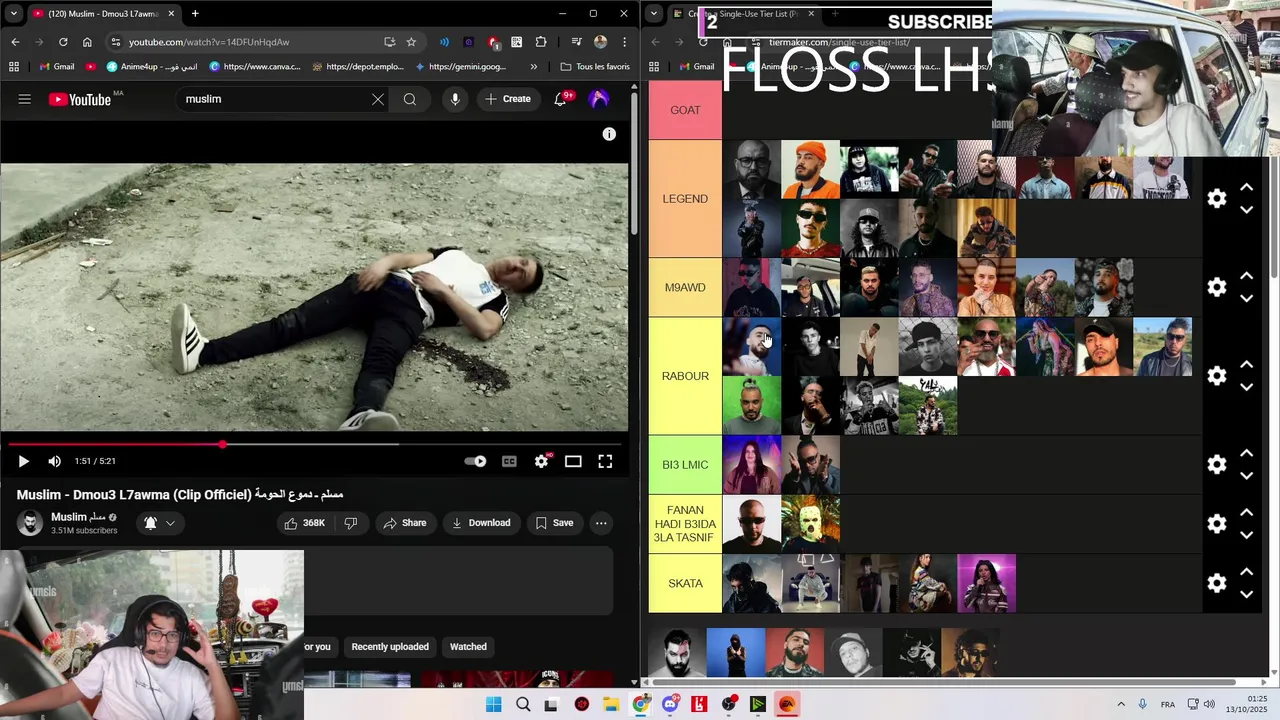Open a new tab in YouTube window
Screen dimensions: 1280x720
195,14
